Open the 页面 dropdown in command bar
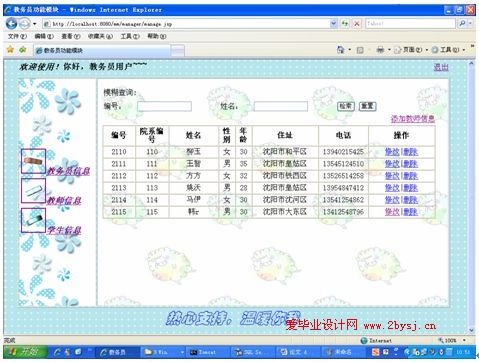The height and width of the screenshot is (362, 479). pos(411,50)
